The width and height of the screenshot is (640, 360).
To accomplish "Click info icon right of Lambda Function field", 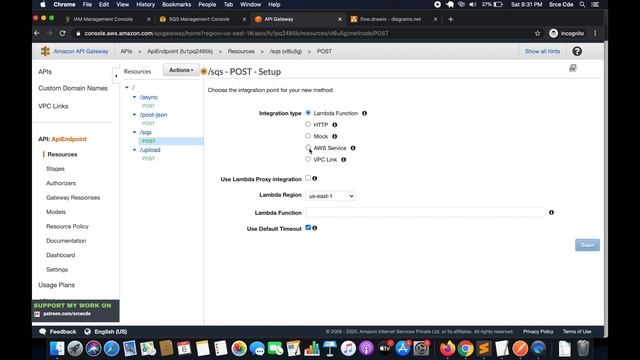I will pos(551,212).
